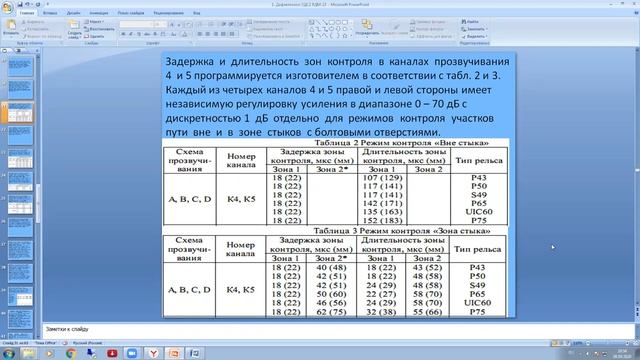Click heading 'Таблица 3 Режим контроля «Зона стыка»'
This screenshot has width=640, height=360.
[x=402, y=231]
